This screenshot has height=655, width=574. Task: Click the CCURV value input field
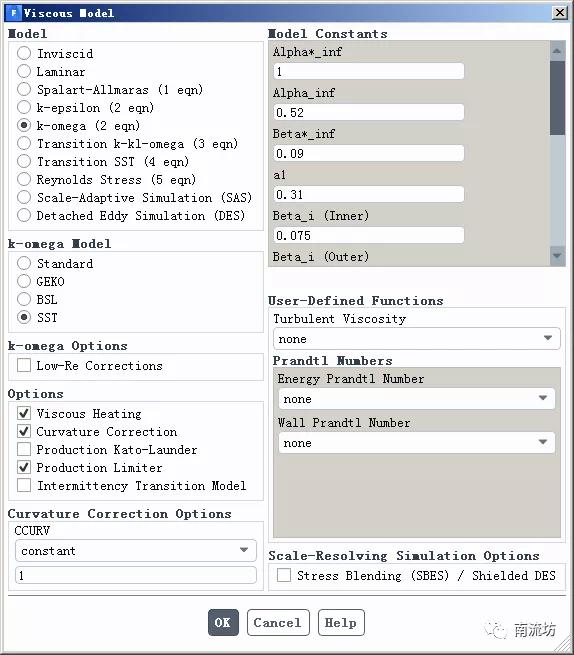click(x=136, y=575)
